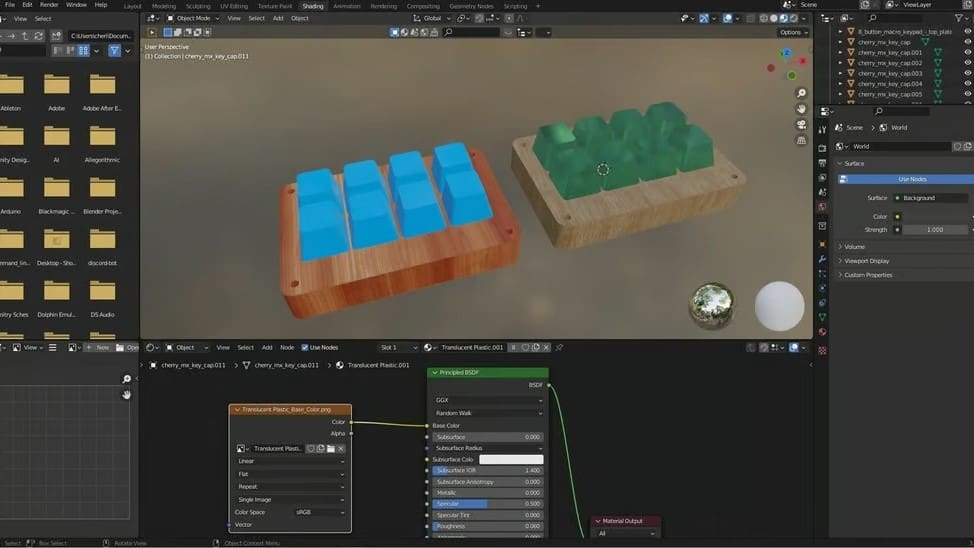Toggle visibility of cherry_mx_key_cap.001

[967, 53]
